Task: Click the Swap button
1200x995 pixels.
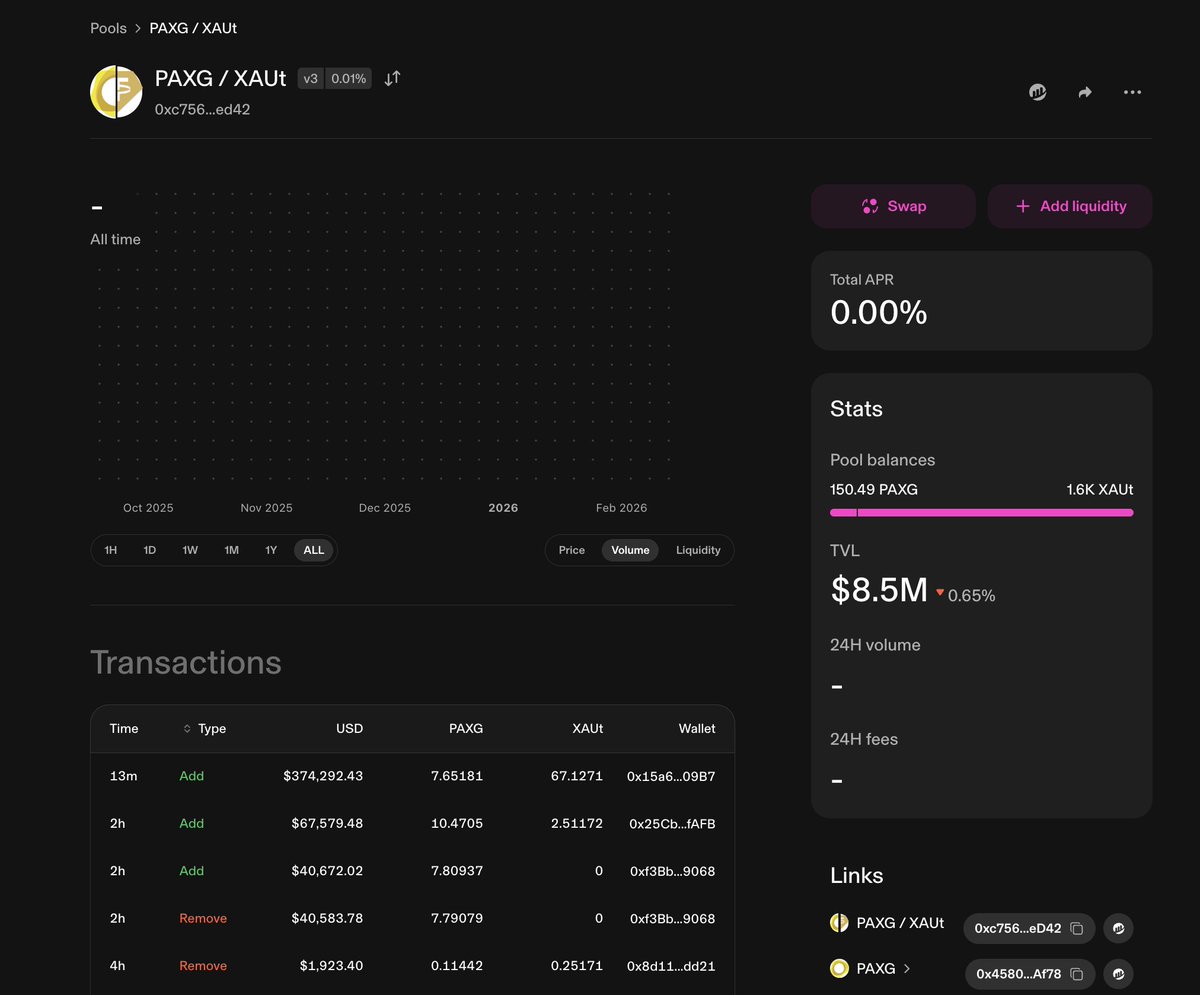Action: (893, 206)
